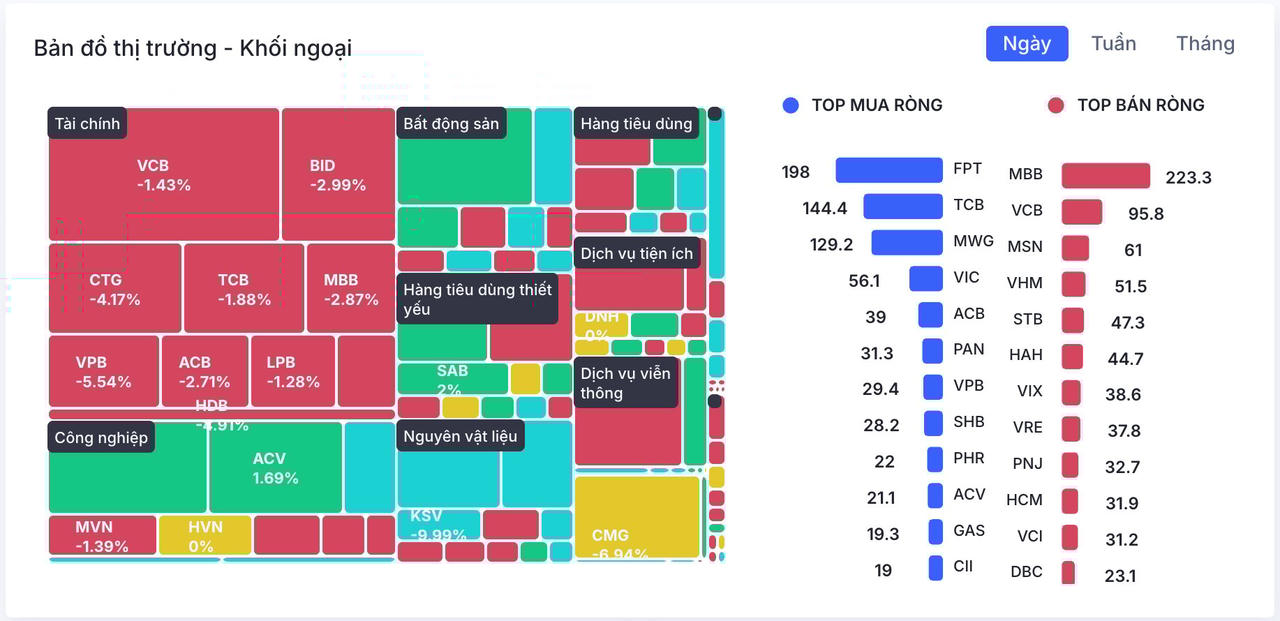Screen dimensions: 1280x621
Task: Open the VPB -5.54% treemap cell
Action: click(x=104, y=371)
